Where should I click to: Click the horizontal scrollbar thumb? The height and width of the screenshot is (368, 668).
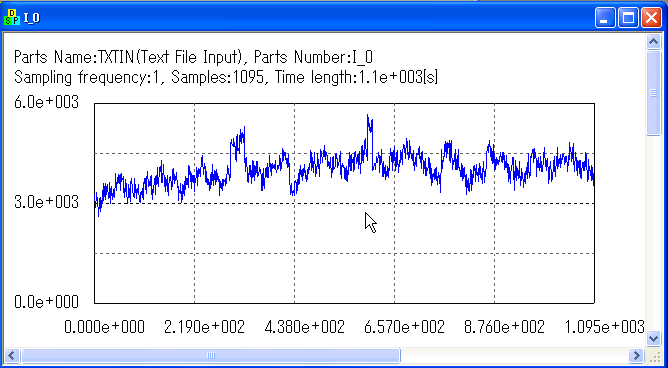pyautogui.click(x=210, y=355)
